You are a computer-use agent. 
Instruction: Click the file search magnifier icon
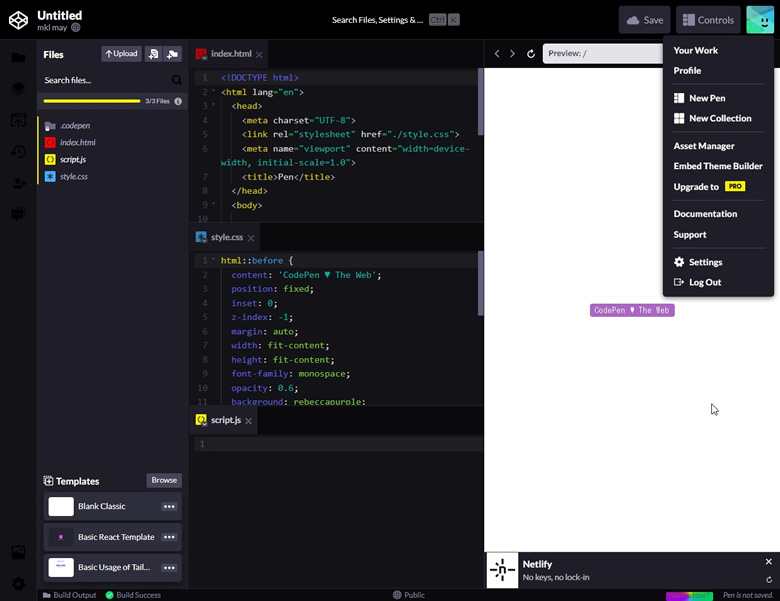177,80
